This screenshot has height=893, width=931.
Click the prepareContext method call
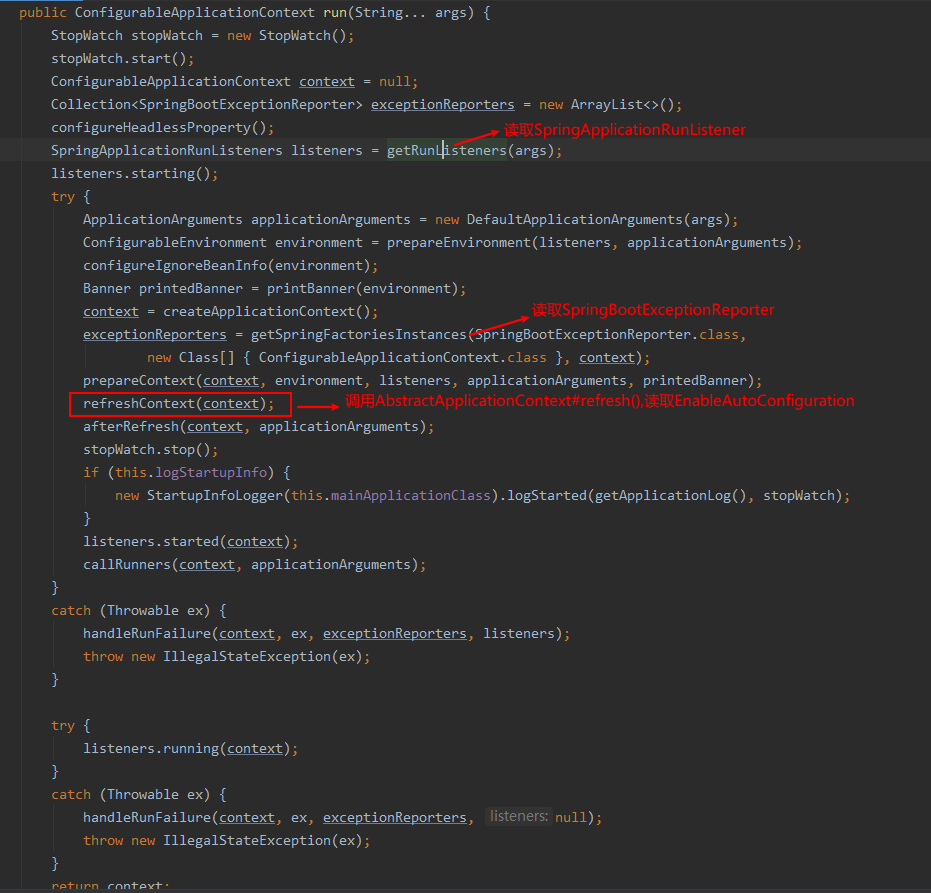[x=139, y=381]
